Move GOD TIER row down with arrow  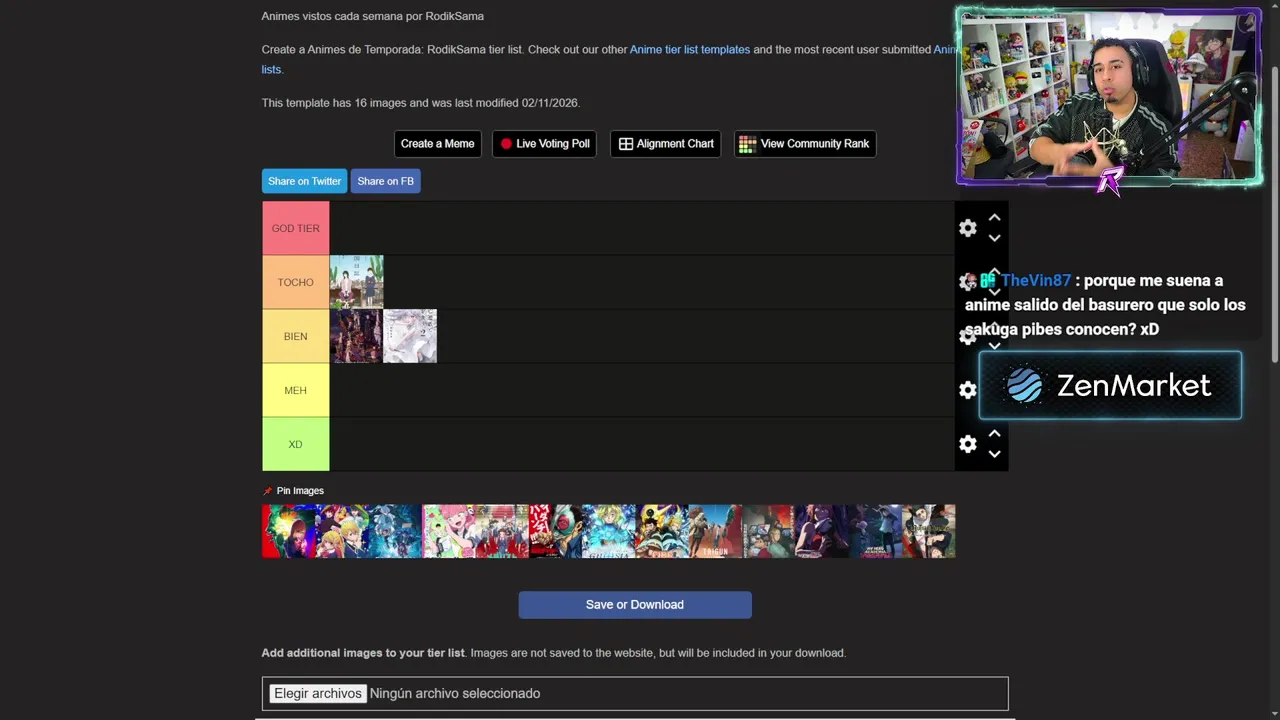click(x=994, y=238)
